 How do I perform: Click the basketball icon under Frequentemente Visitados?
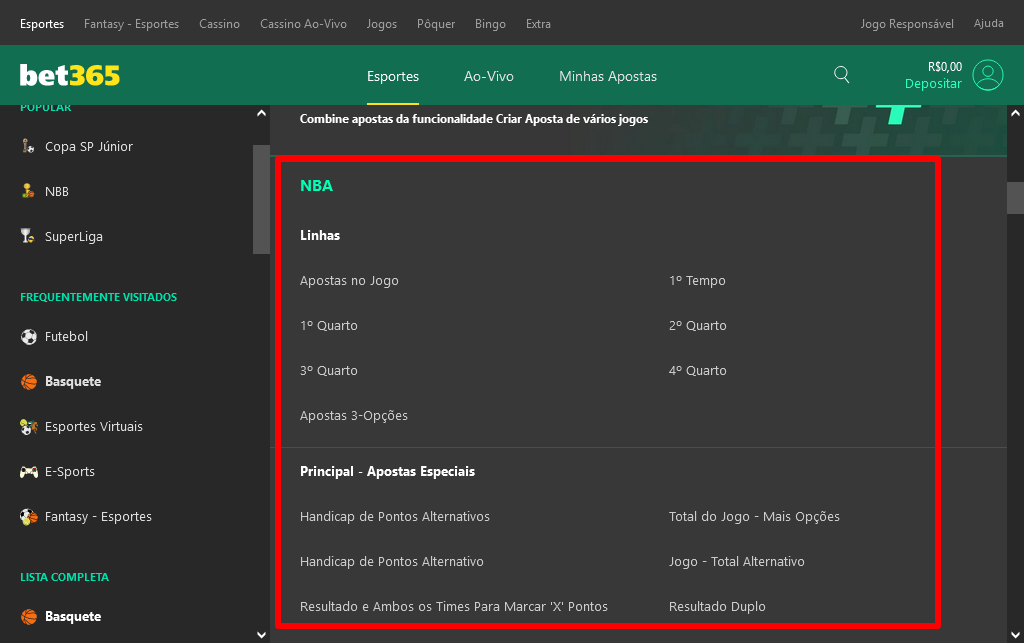[29, 382]
